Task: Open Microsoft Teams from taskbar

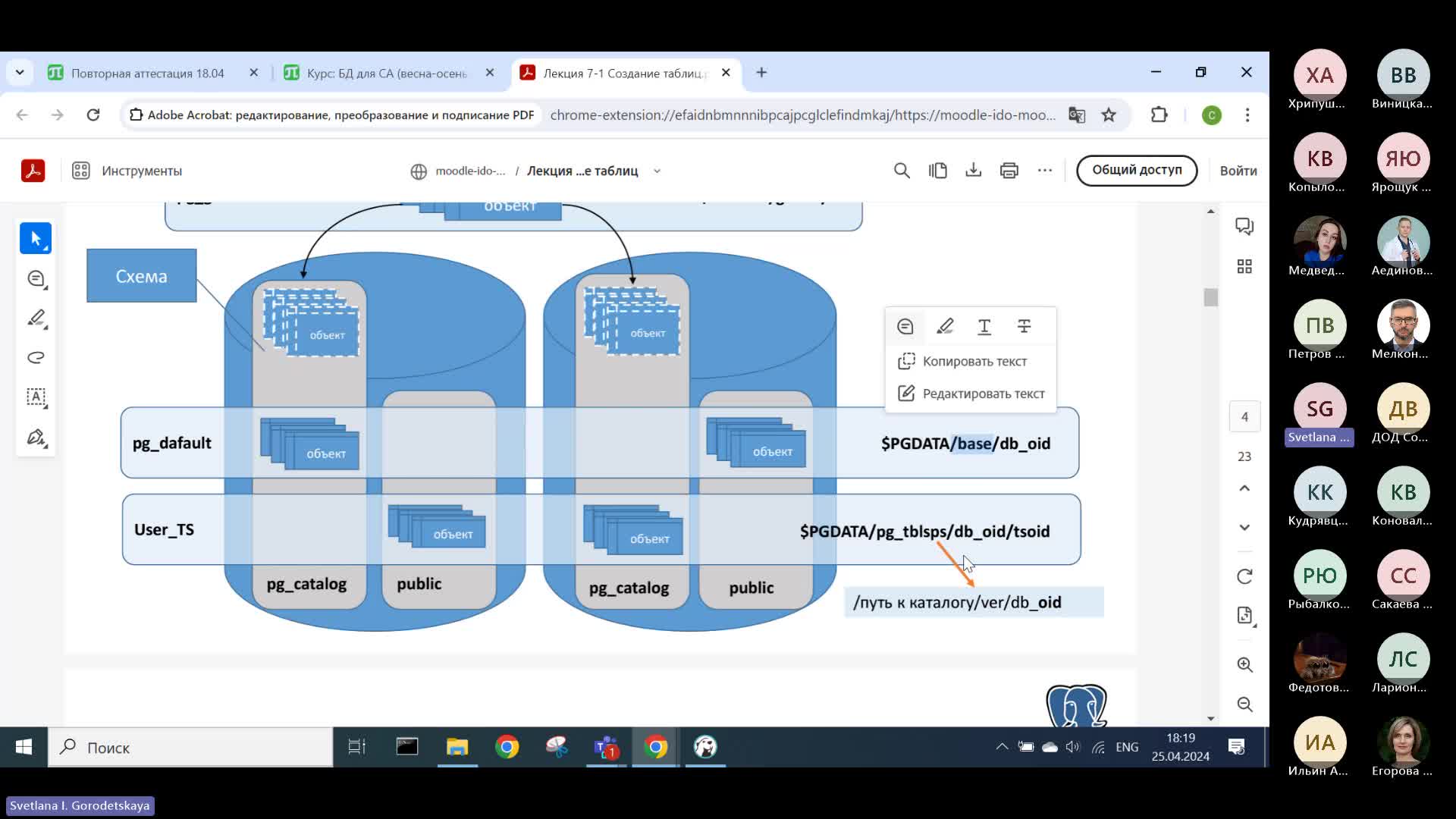Action: pos(606,747)
